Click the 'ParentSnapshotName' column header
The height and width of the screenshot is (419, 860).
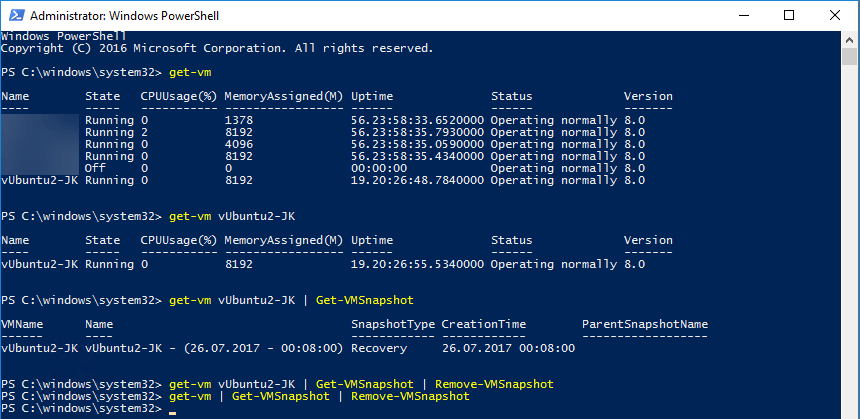point(645,324)
